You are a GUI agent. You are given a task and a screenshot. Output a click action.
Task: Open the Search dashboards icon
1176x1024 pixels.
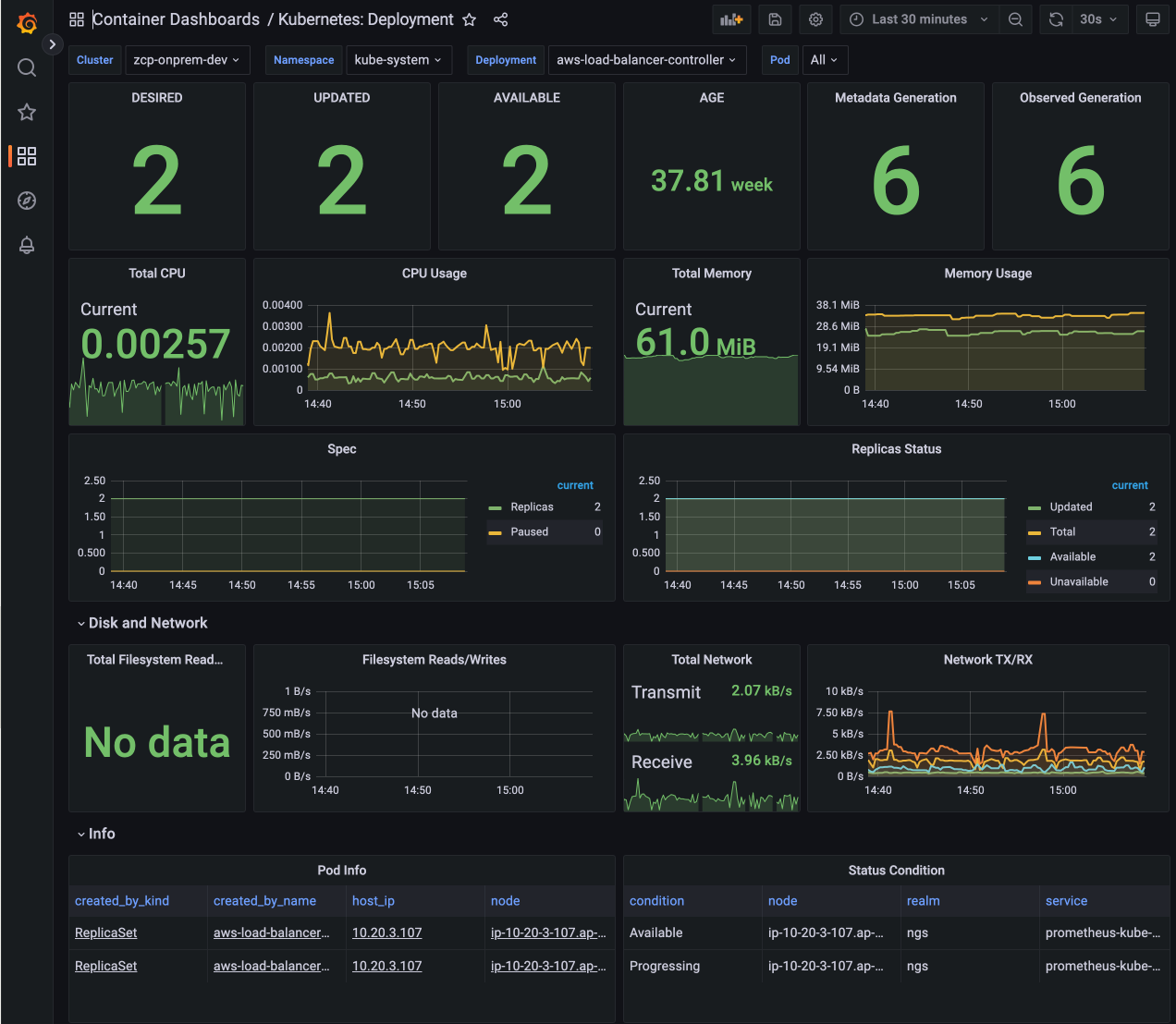point(27,67)
